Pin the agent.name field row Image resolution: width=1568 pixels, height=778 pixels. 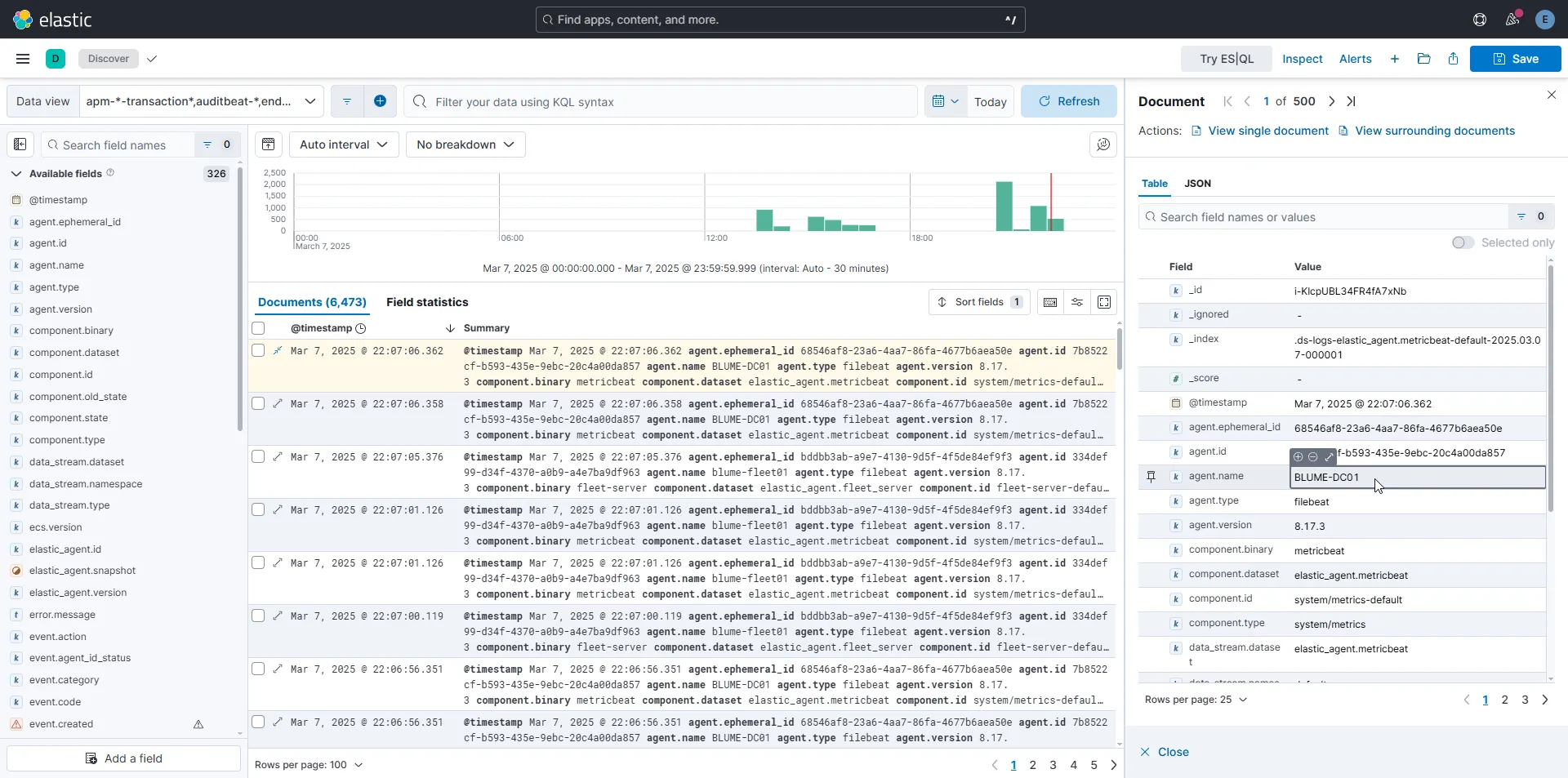click(x=1151, y=477)
